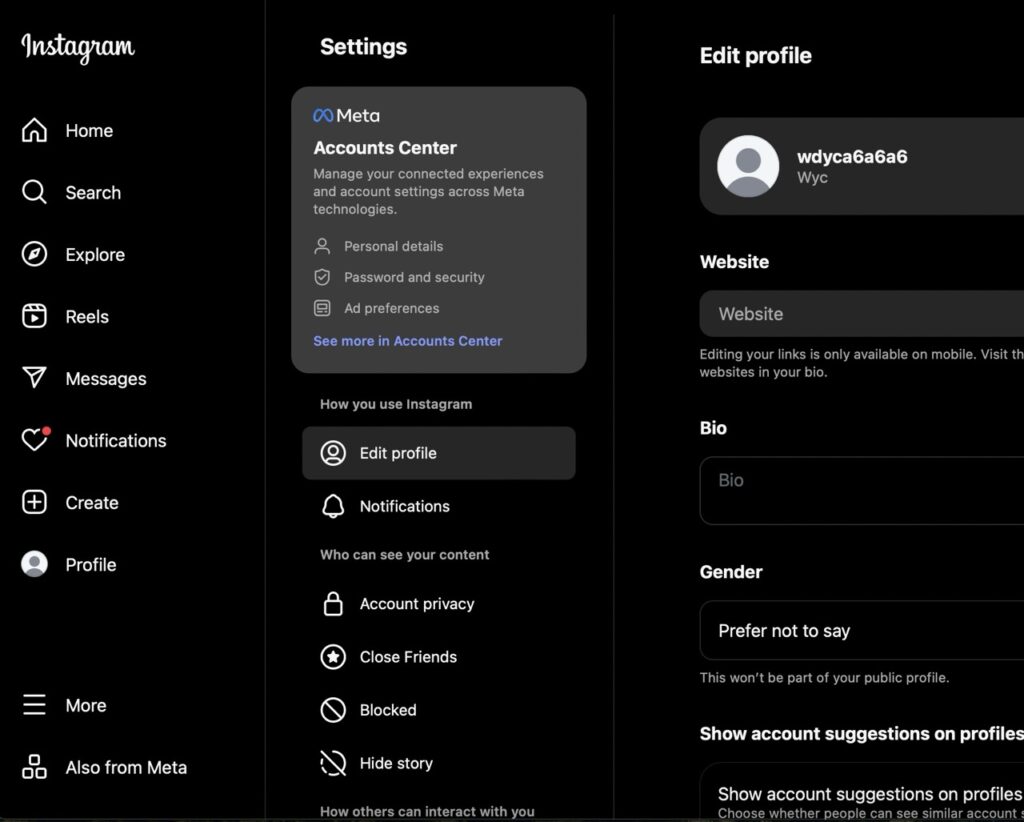Click into the Website input field
The height and width of the screenshot is (822, 1024).
point(861,313)
